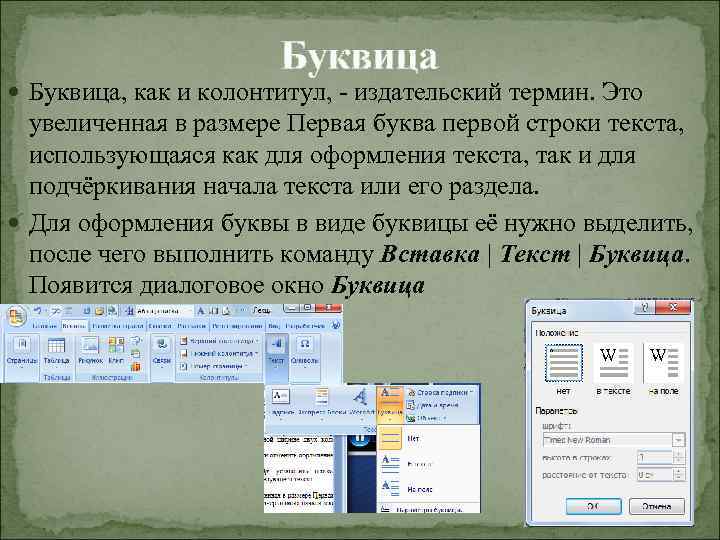Select 'На поле' in the Буквица dropdown menu
The image size is (720, 540).
pyautogui.click(x=428, y=489)
